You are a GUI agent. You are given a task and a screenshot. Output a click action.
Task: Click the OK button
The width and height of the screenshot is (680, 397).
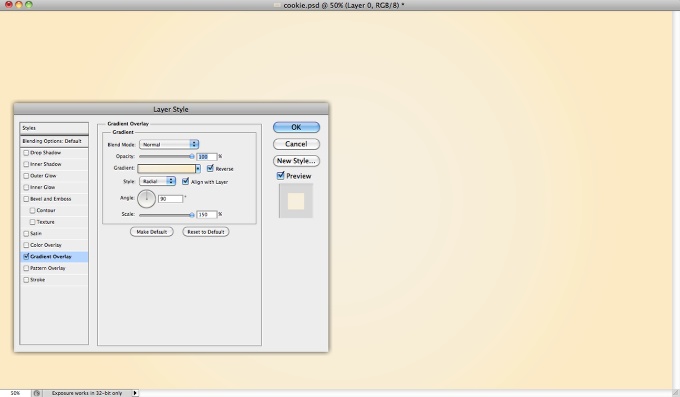point(296,127)
